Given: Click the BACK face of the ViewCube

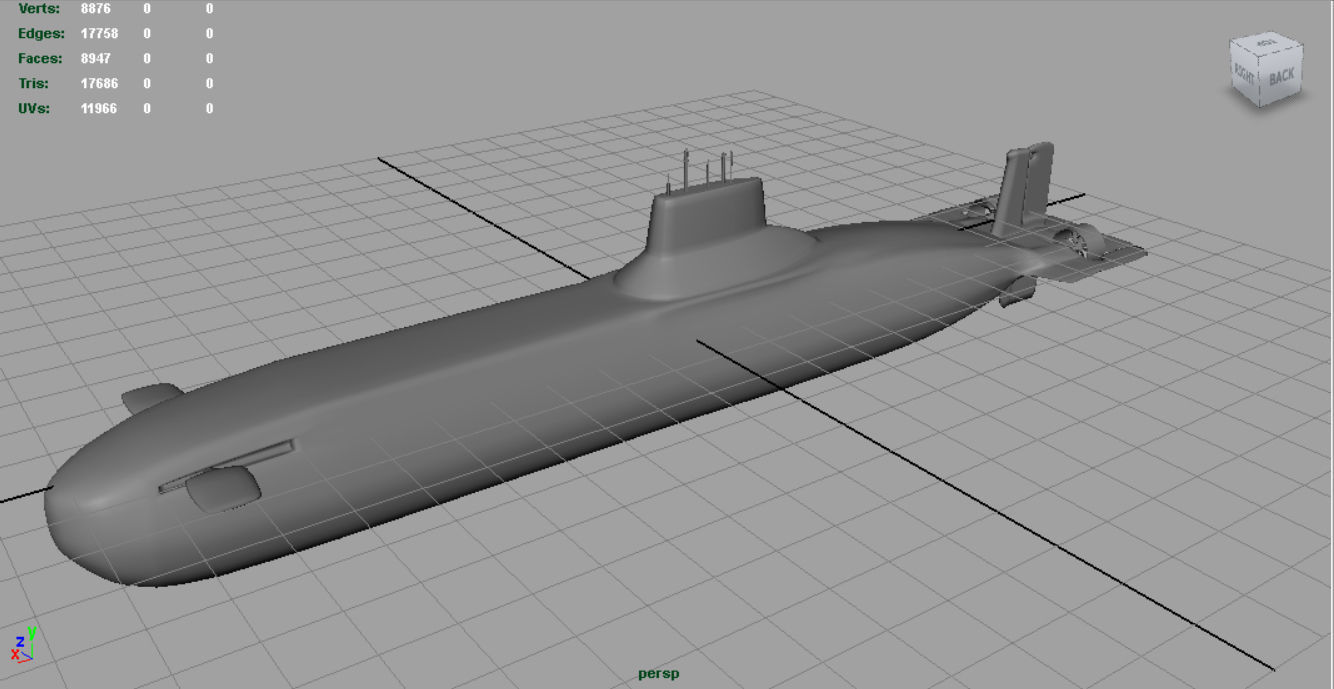Looking at the screenshot, I should 1282,75.
